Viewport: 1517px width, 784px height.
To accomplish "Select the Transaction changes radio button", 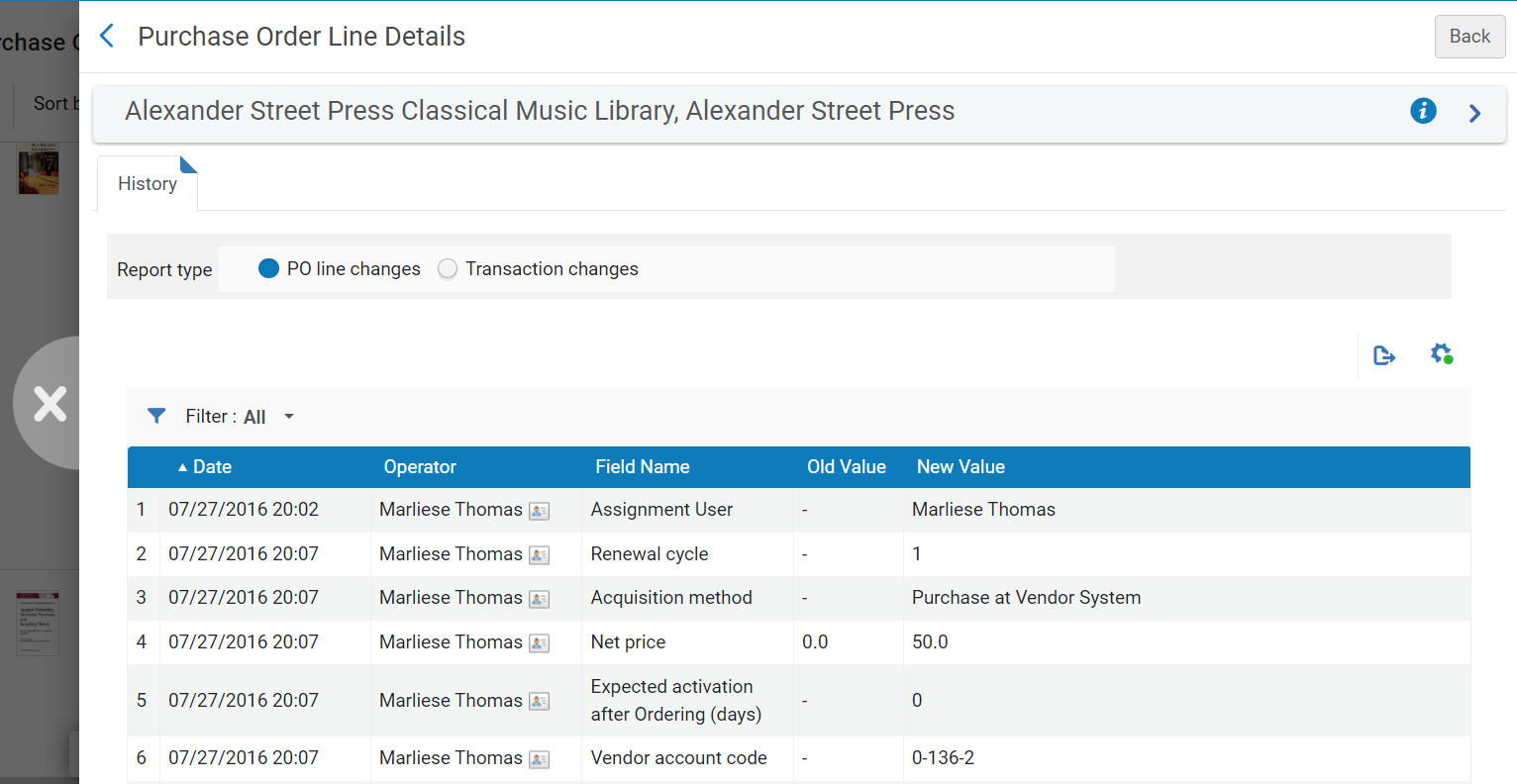I will pos(448,268).
